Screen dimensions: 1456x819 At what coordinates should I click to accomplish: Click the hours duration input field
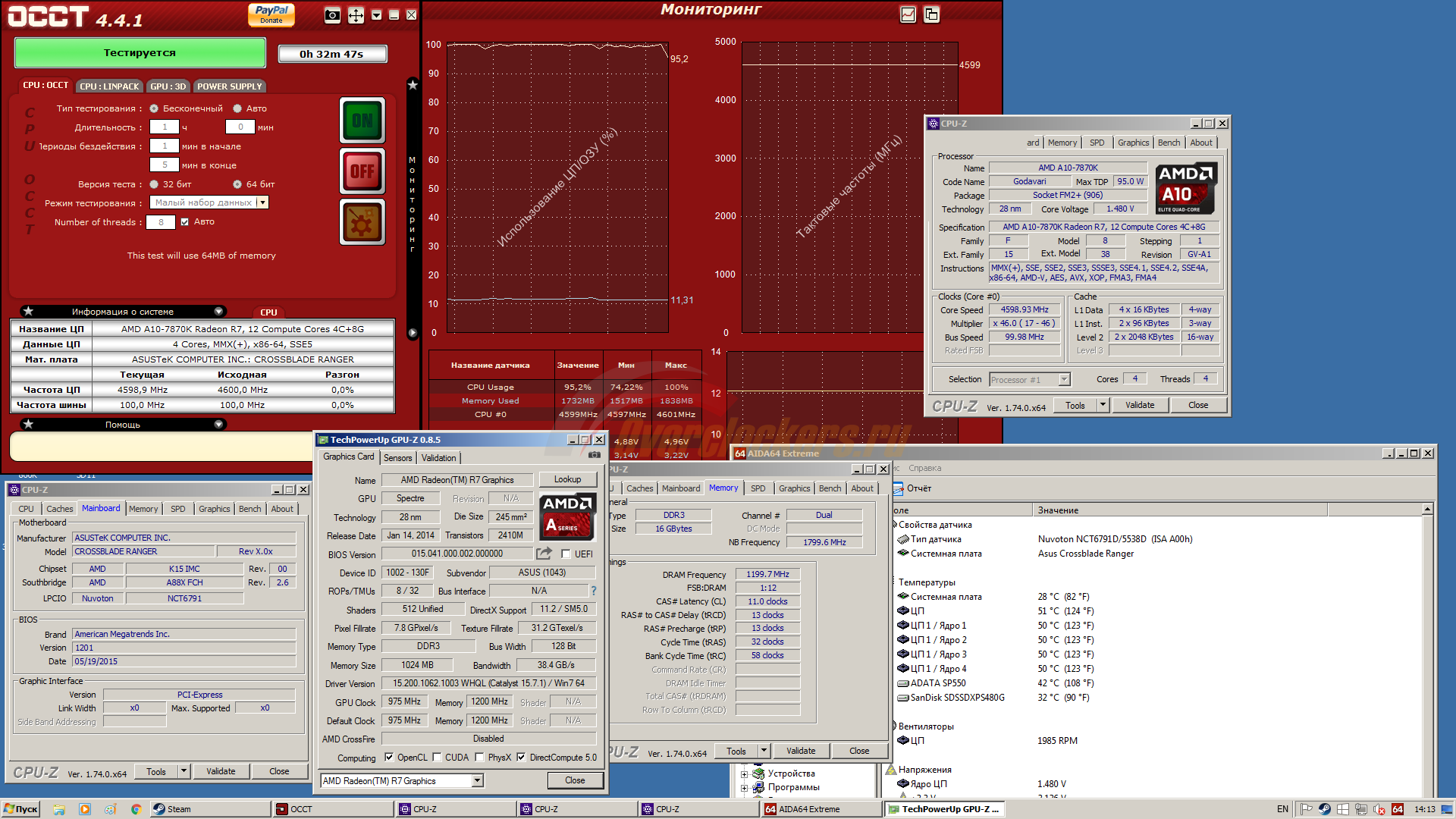click(x=165, y=127)
